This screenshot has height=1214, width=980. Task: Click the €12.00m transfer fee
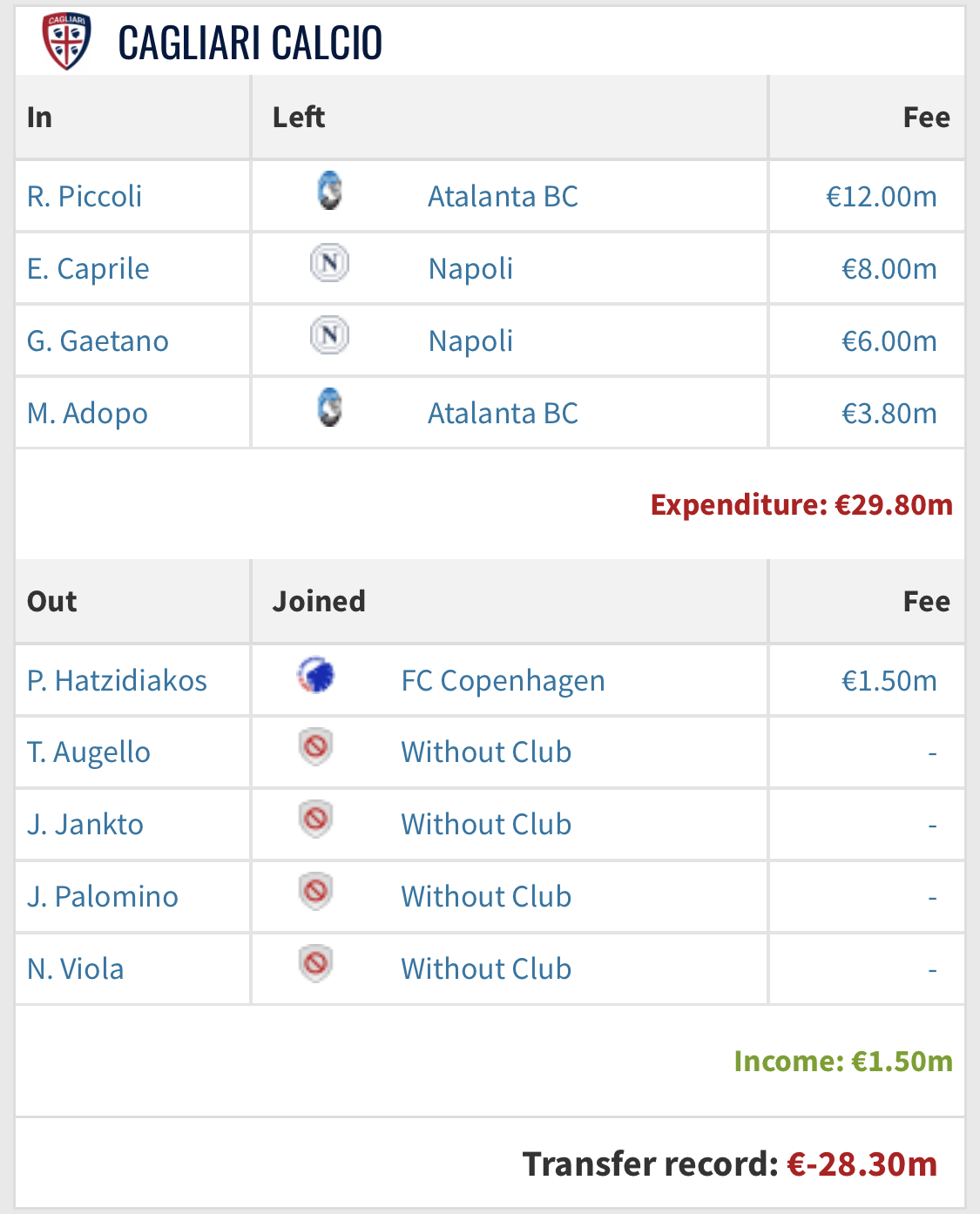[881, 197]
